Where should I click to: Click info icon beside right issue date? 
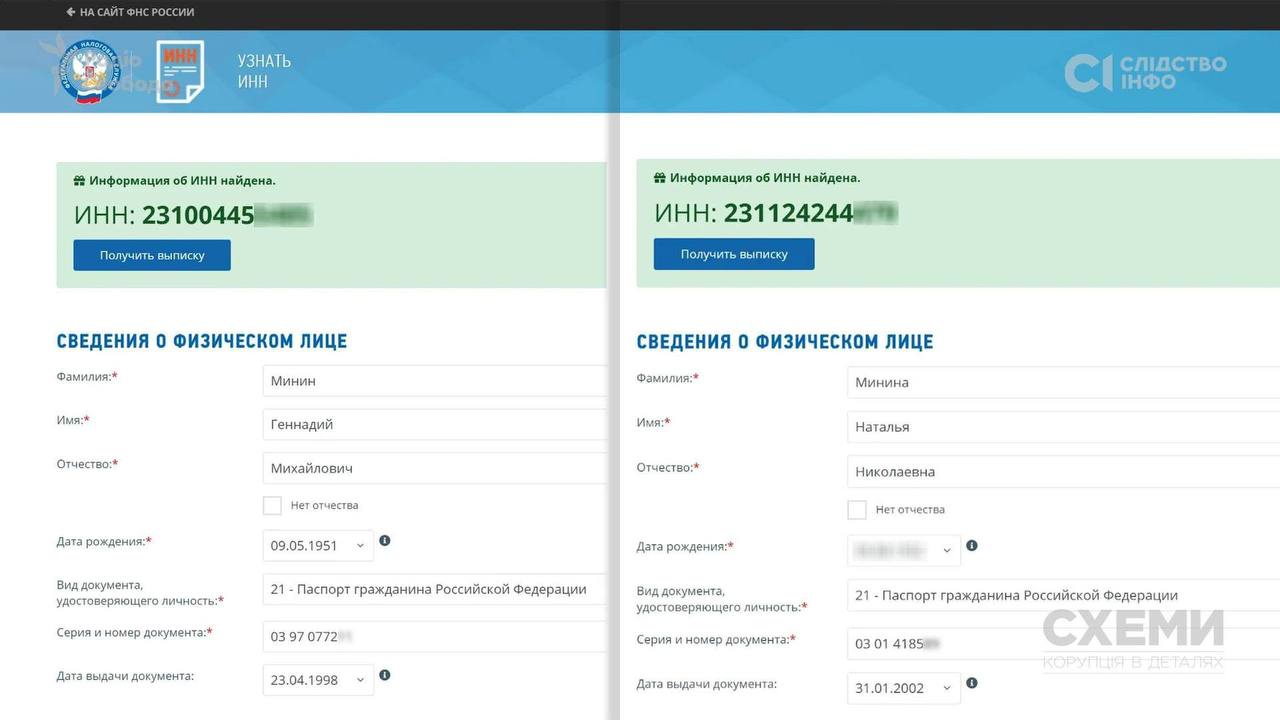tap(972, 684)
